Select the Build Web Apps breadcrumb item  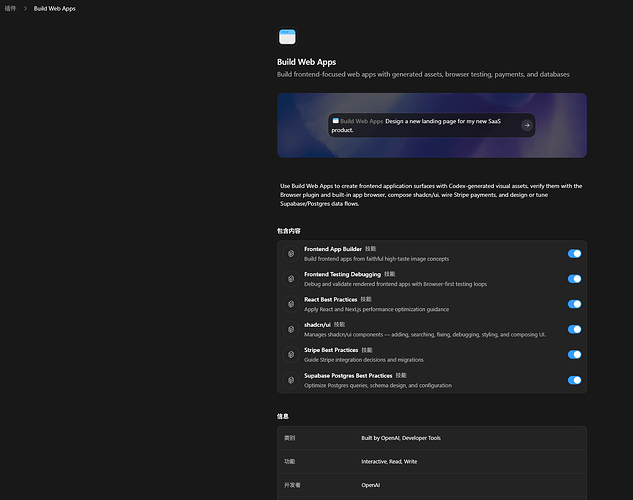tap(54, 8)
